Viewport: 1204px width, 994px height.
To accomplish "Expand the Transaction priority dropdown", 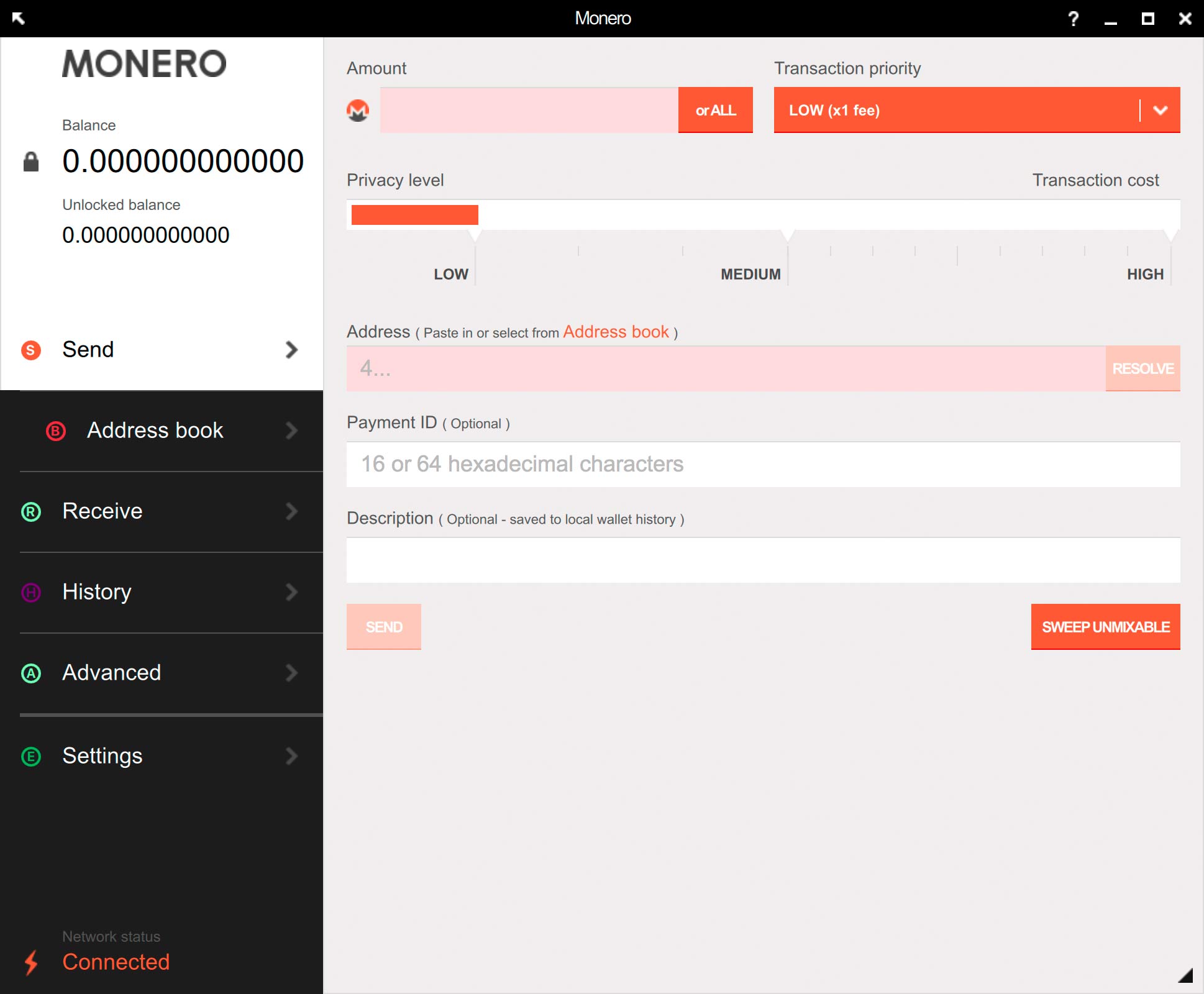I will click(x=1158, y=110).
